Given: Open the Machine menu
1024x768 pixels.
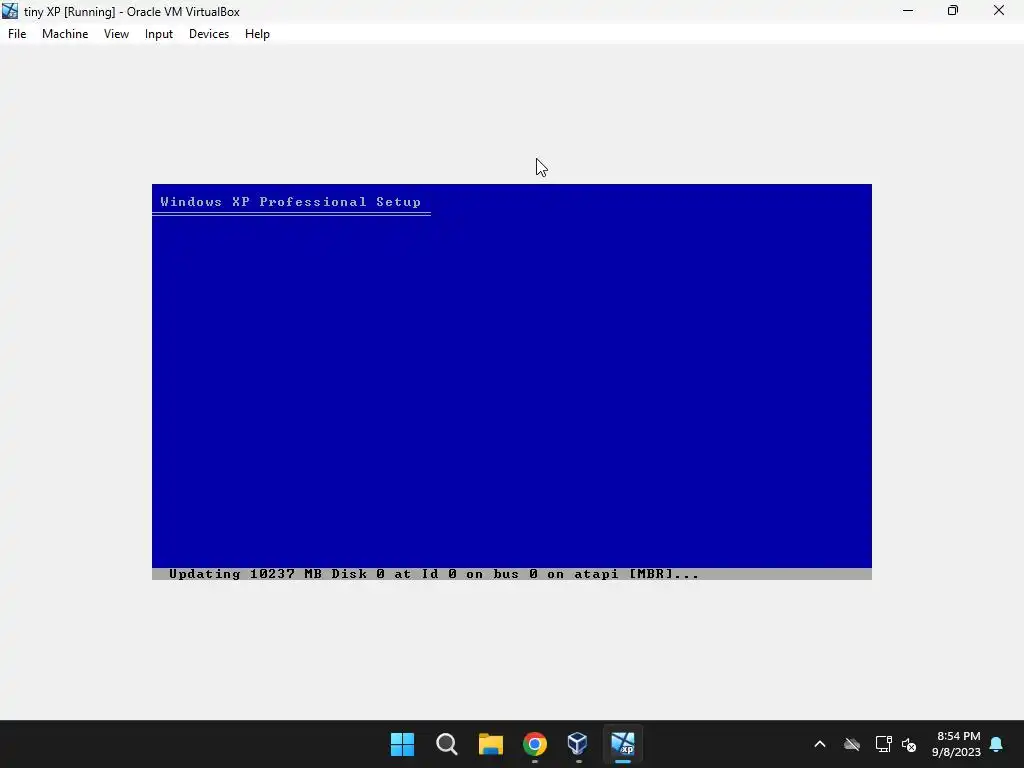Looking at the screenshot, I should (x=65, y=34).
